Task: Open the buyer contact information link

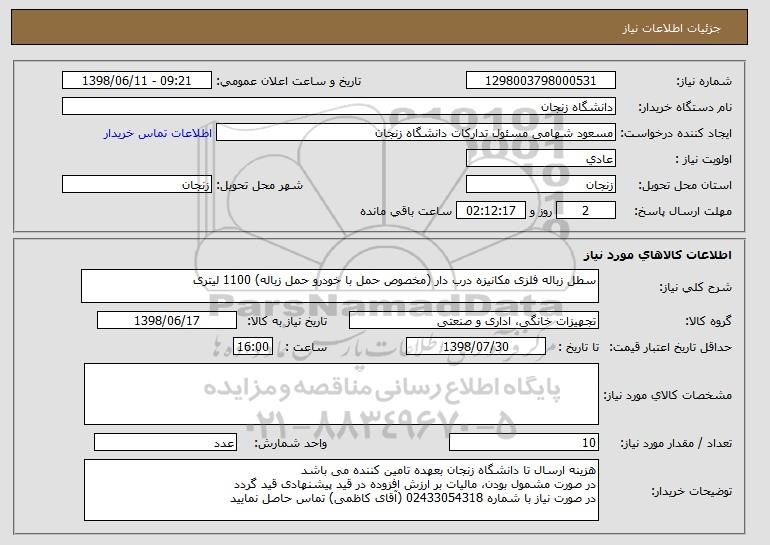Action: (158, 133)
